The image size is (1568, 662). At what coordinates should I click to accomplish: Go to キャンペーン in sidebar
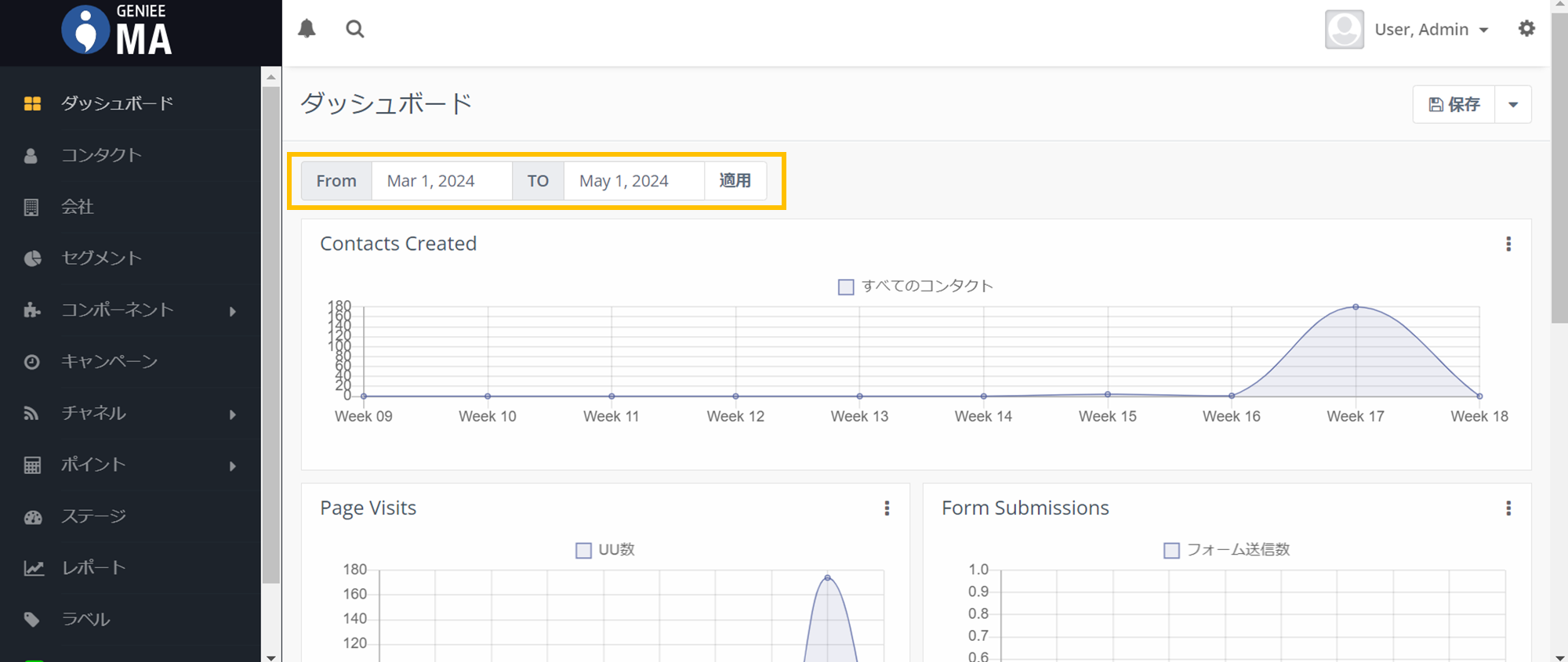click(110, 362)
